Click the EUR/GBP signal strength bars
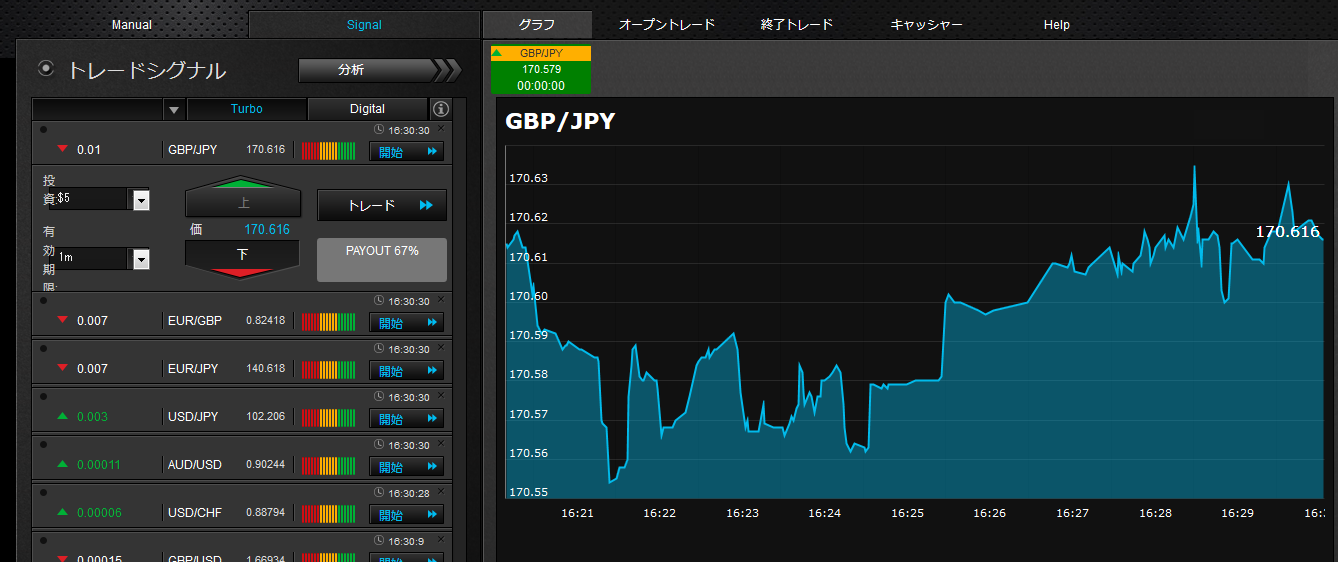1338x562 pixels. coord(328,322)
